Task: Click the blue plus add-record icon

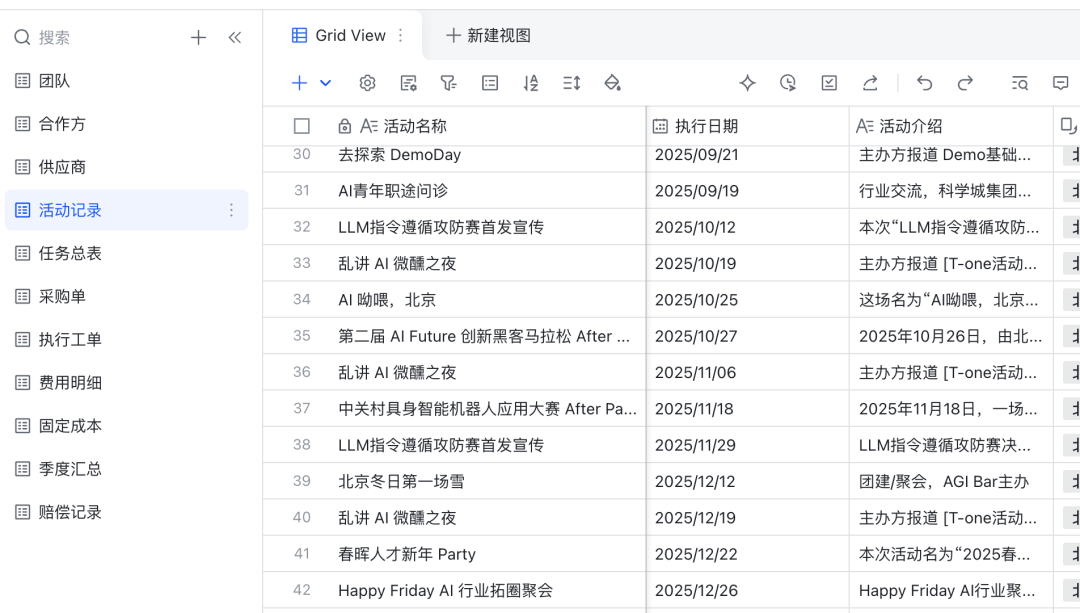Action: pyautogui.click(x=299, y=83)
